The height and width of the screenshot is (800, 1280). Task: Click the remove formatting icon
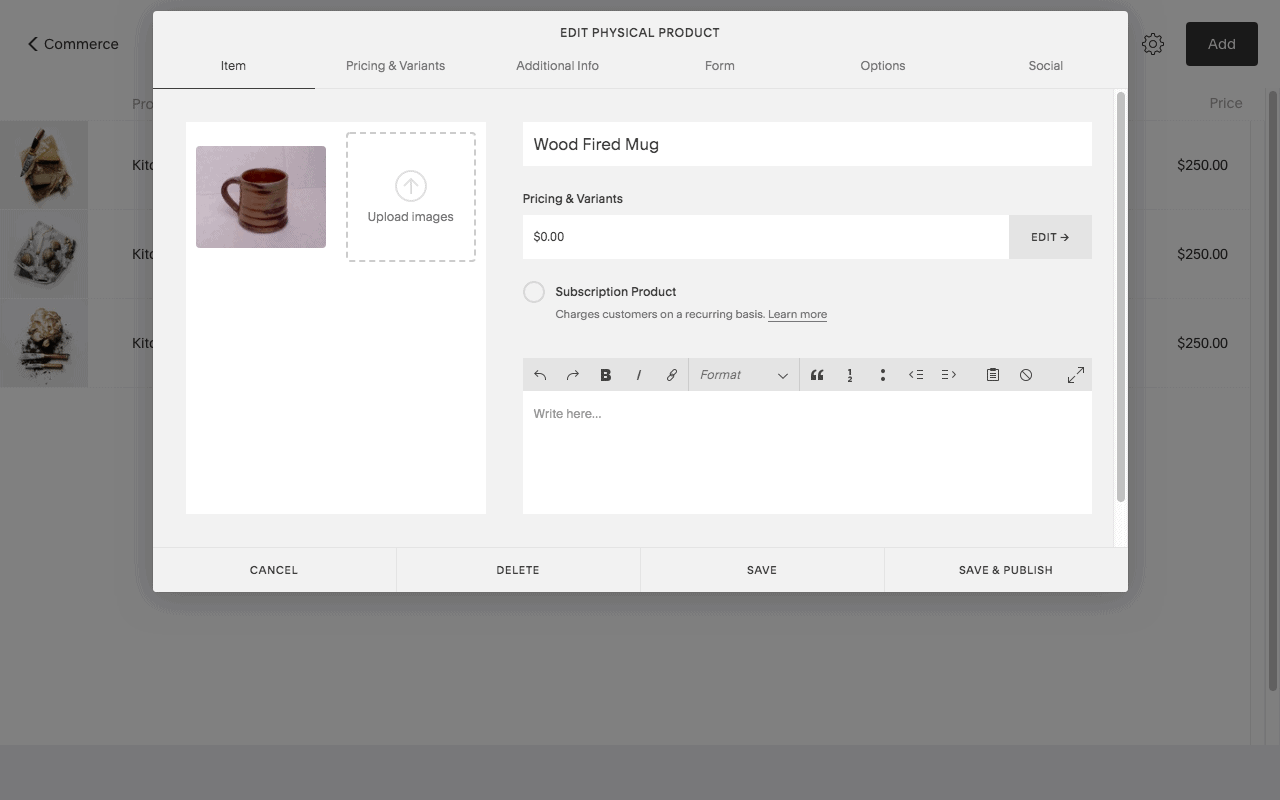[x=1026, y=375]
